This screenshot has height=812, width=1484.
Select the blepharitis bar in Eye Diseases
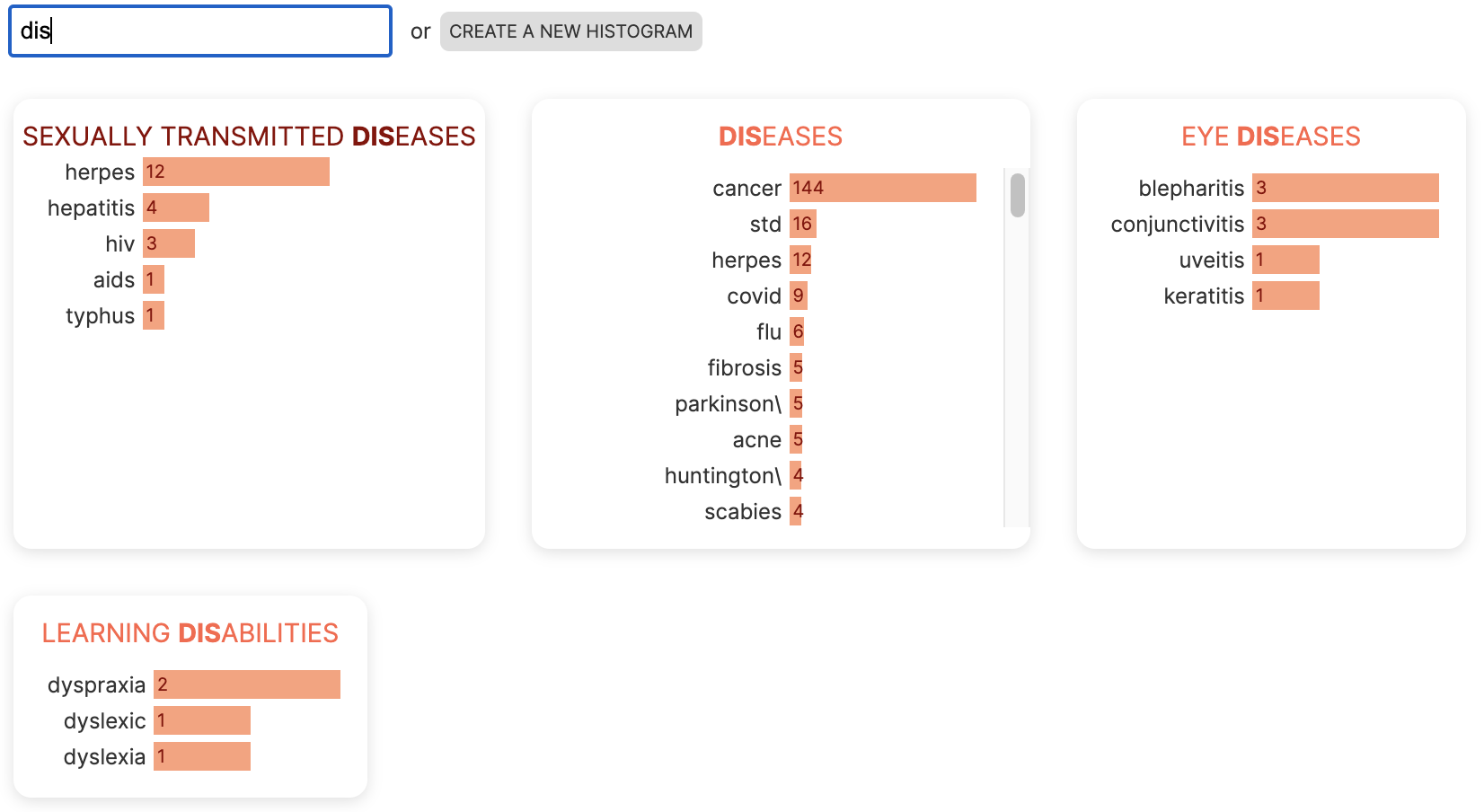[1345, 188]
